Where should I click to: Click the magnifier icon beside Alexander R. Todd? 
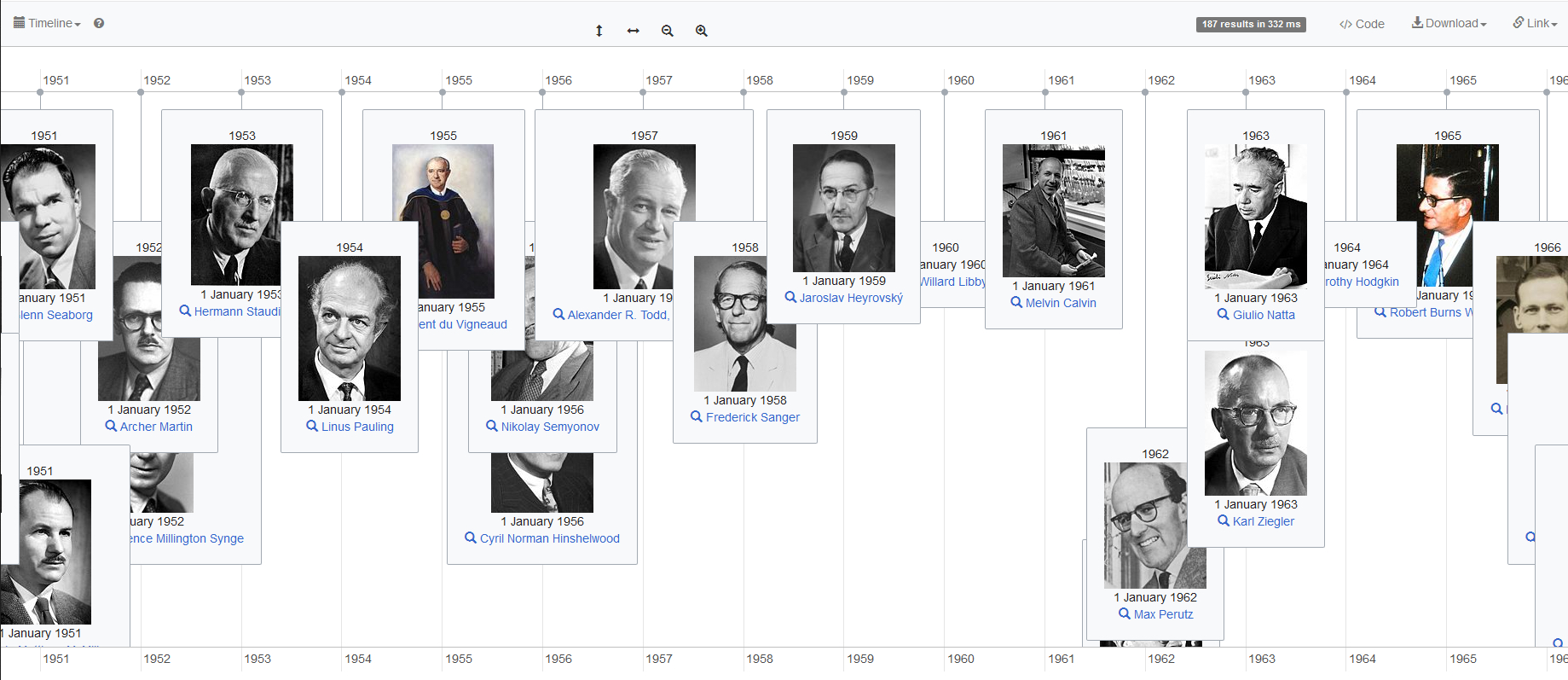(558, 314)
